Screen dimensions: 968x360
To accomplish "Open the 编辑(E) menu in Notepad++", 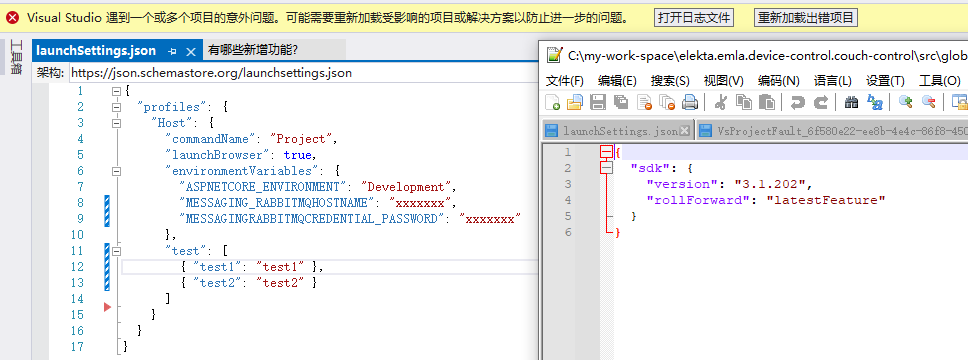I will [617, 81].
